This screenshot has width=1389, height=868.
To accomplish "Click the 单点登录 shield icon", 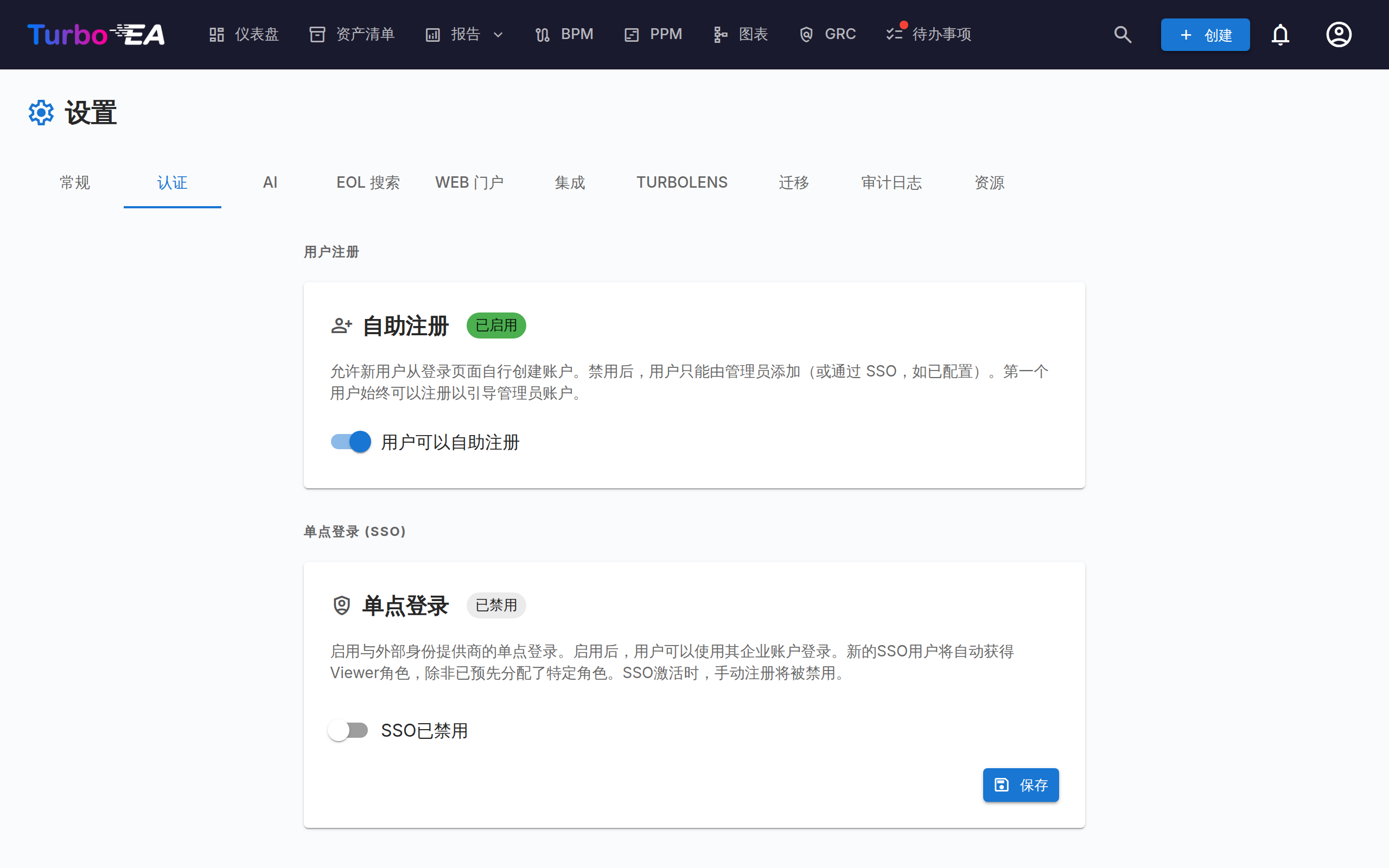I will [341, 605].
